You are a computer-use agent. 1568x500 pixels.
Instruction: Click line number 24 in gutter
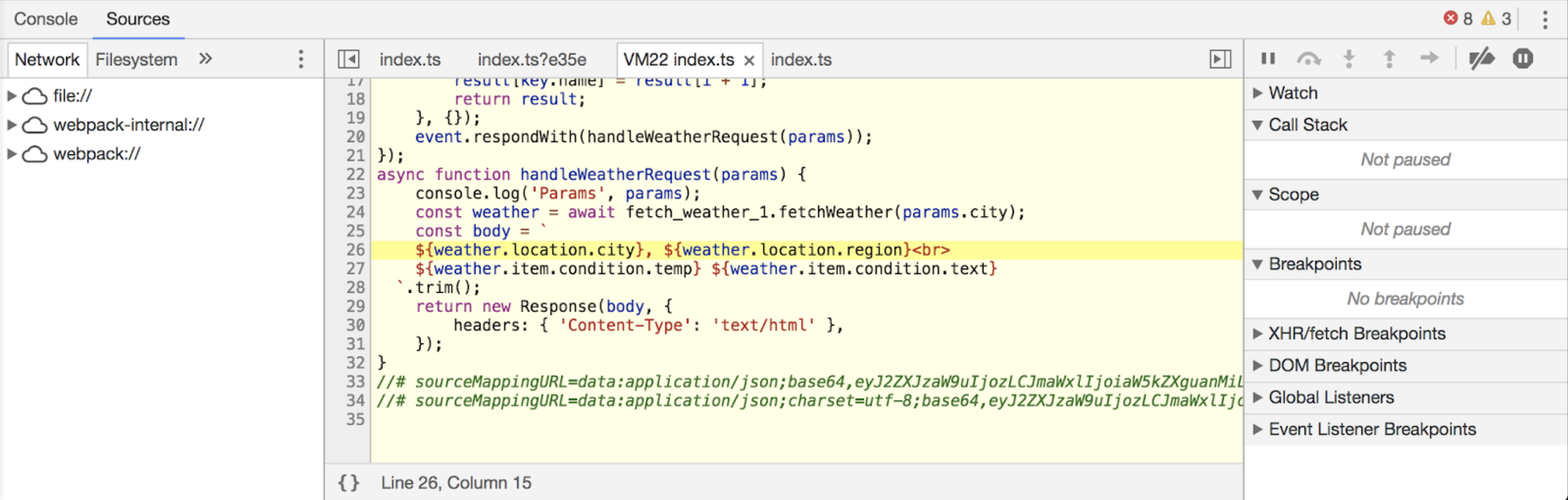point(355,212)
